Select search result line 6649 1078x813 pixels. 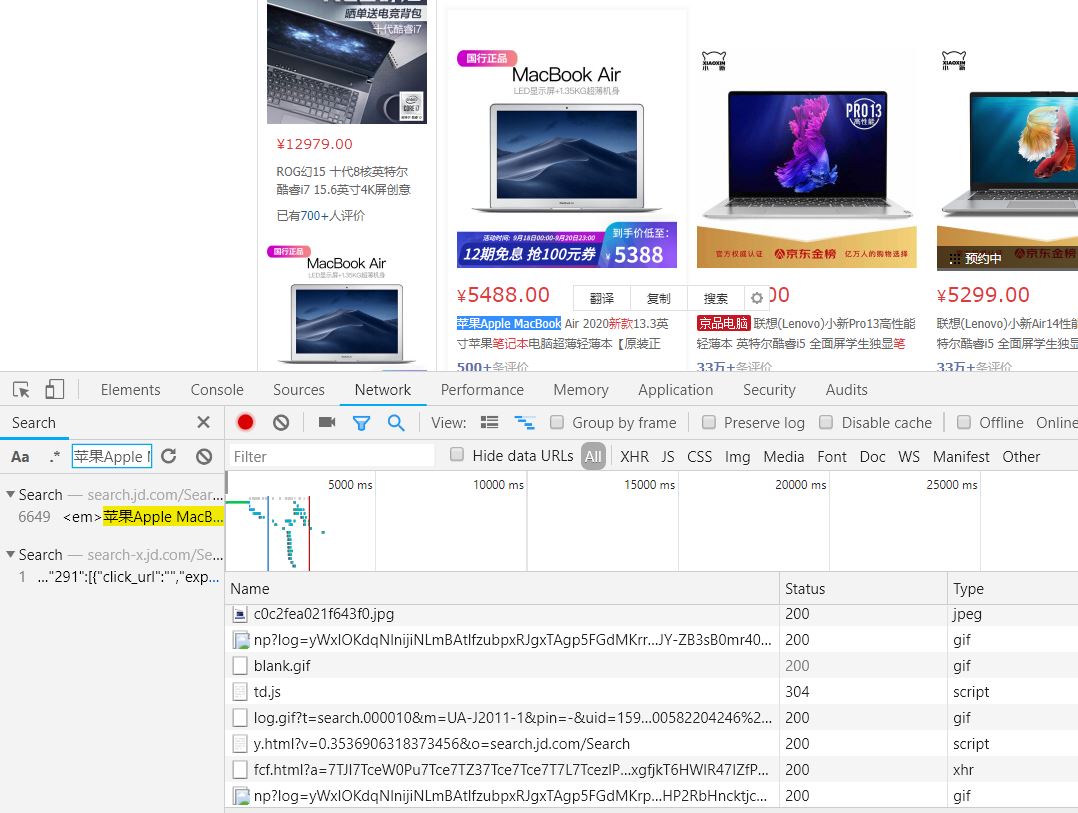(112, 516)
